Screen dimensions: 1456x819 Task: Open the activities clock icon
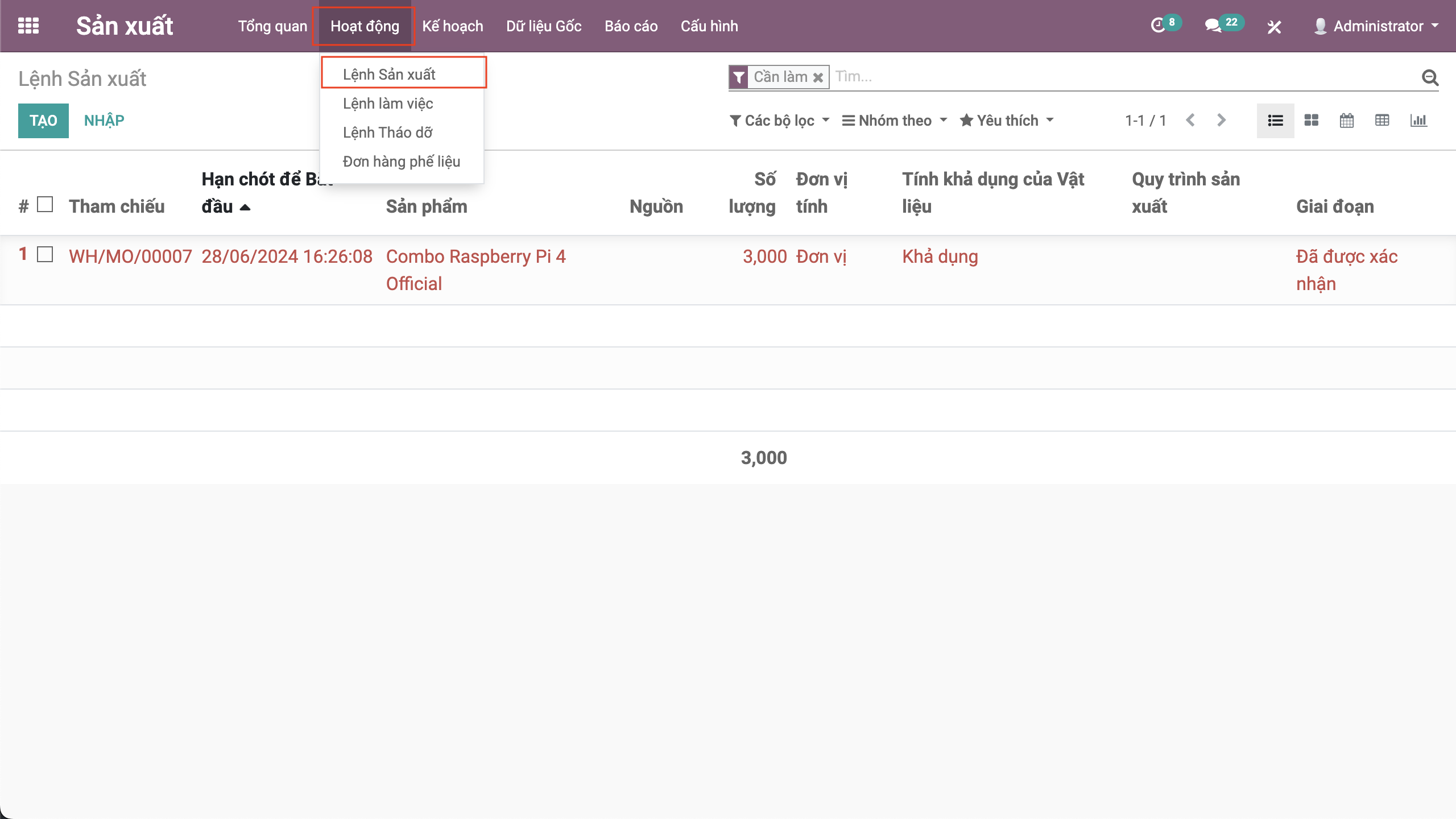click(1158, 26)
